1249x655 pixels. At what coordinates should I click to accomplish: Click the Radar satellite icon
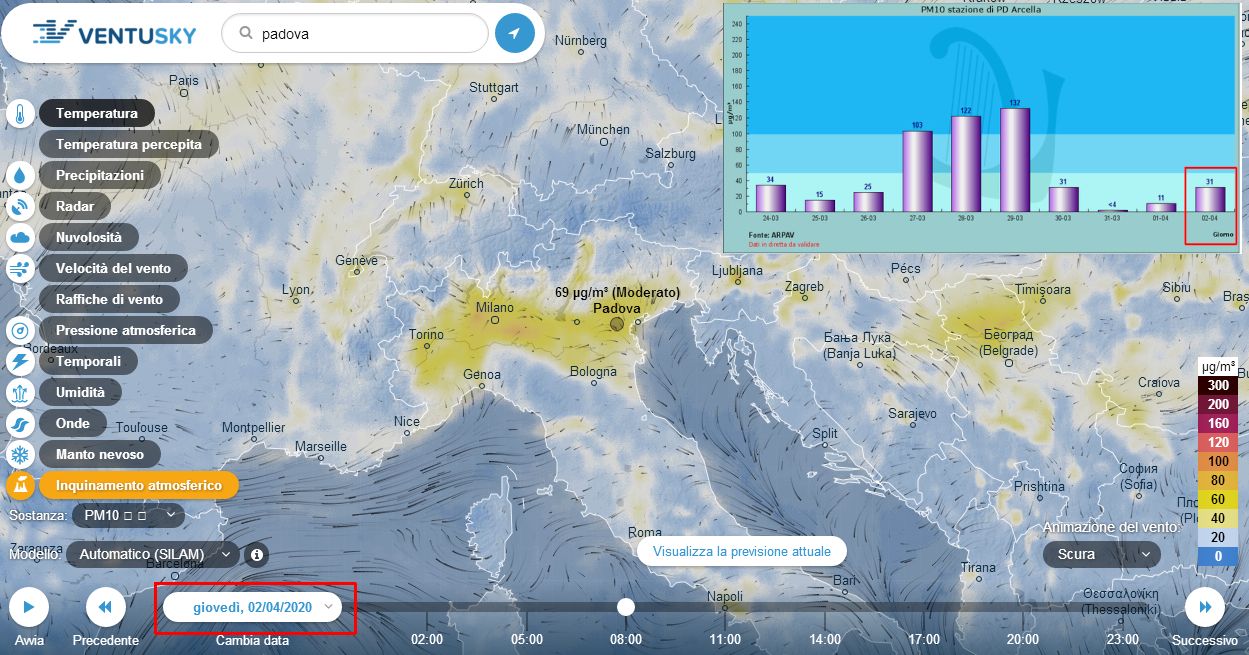[20, 207]
